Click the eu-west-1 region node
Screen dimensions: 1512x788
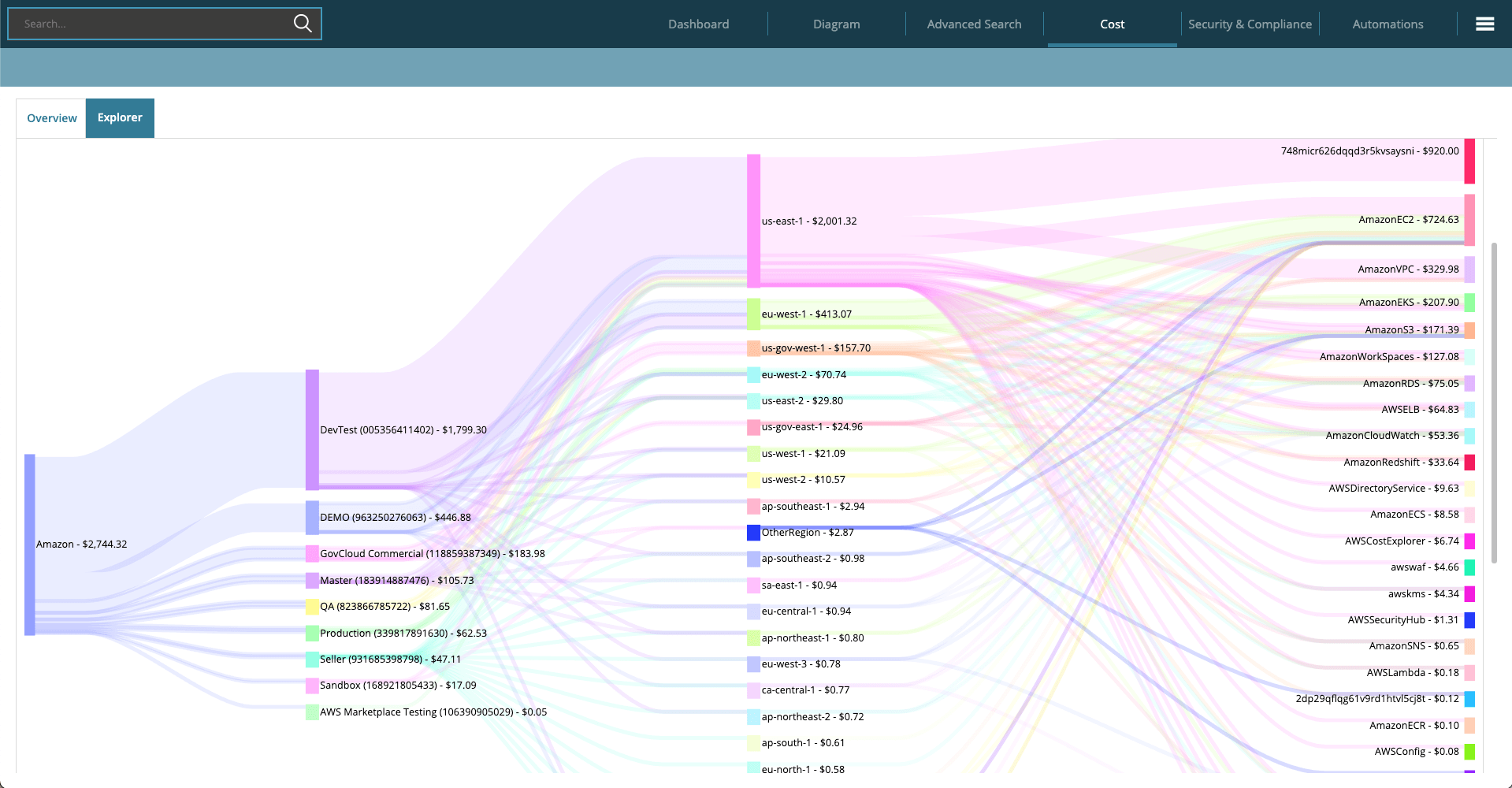(753, 314)
